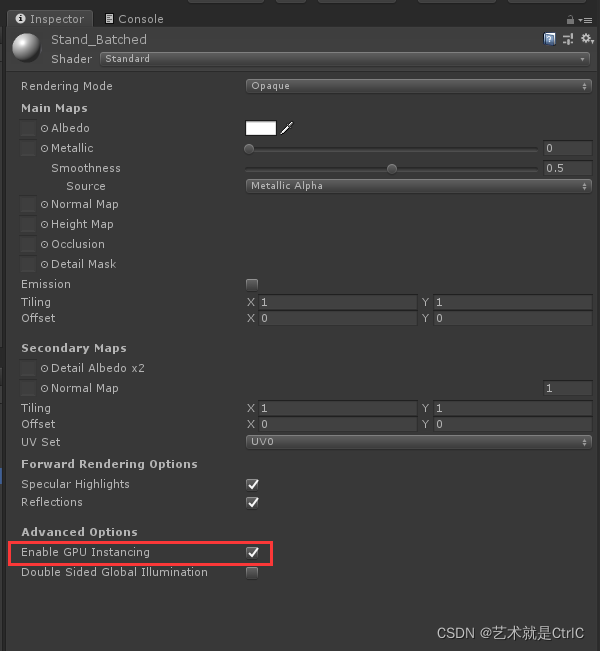This screenshot has width=600, height=651.
Task: Open the material settings gear menu
Action: point(587,39)
